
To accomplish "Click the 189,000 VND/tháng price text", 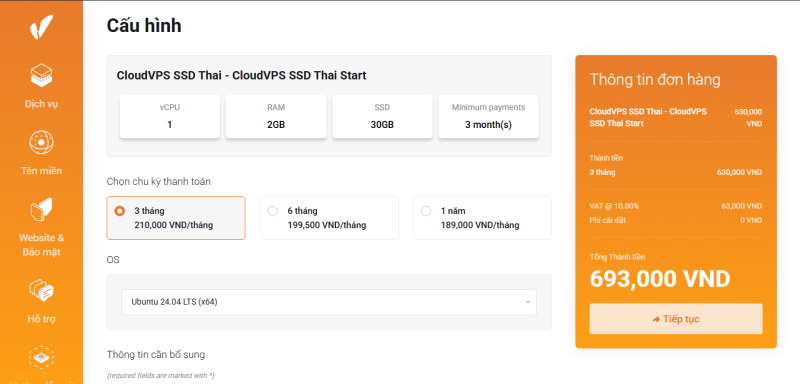I will point(480,225).
